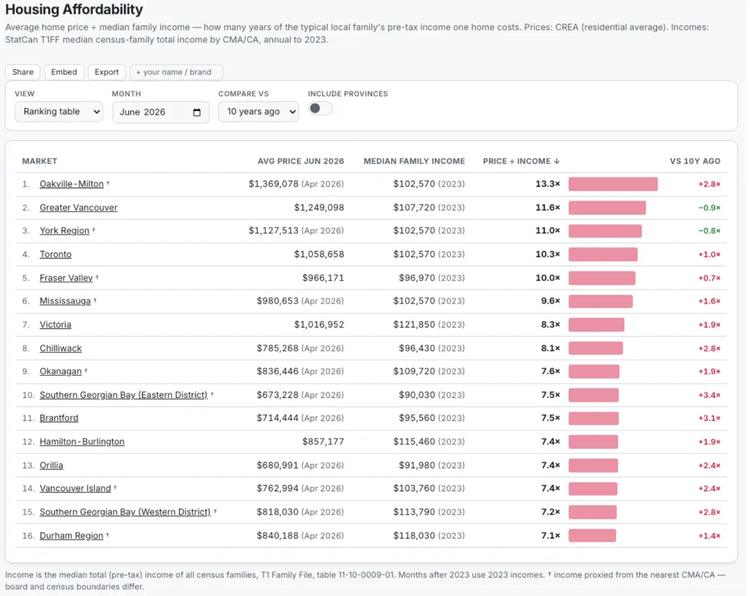Focus the your name / brand field
Screen dimensions: 750x596
[x=176, y=72]
